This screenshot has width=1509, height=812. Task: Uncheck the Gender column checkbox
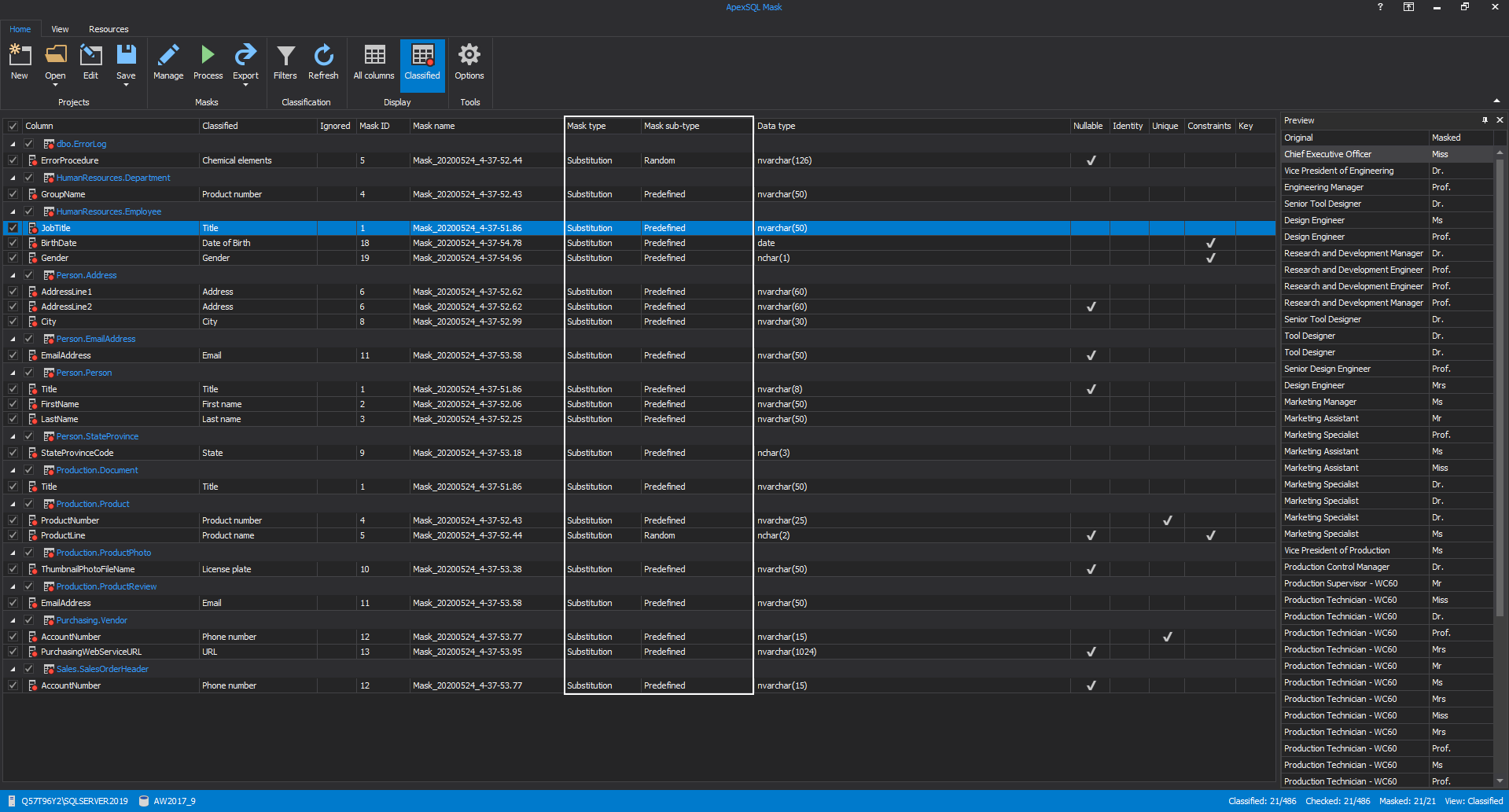point(13,258)
